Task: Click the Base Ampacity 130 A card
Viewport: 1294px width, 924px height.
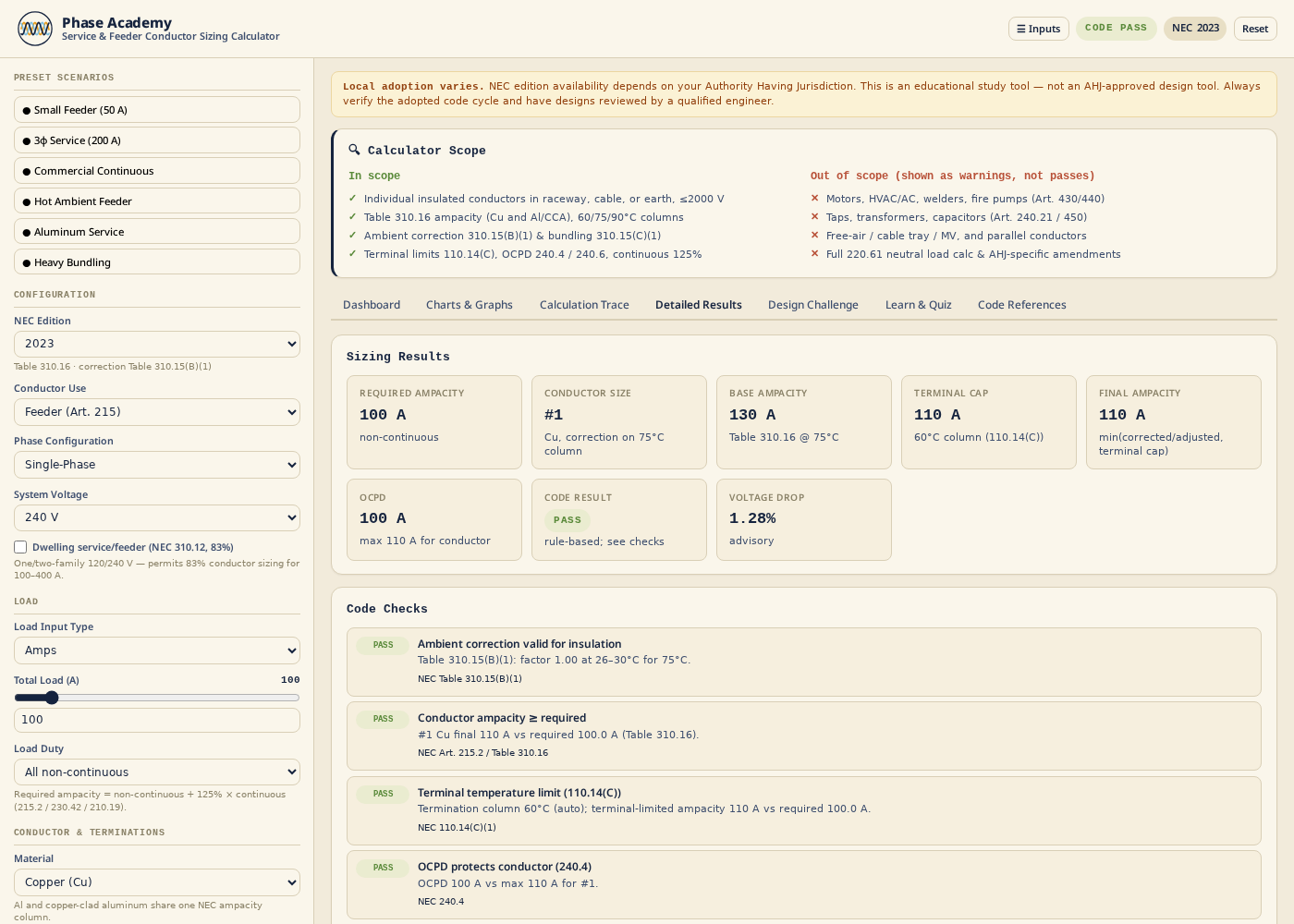Action: pyautogui.click(x=804, y=422)
